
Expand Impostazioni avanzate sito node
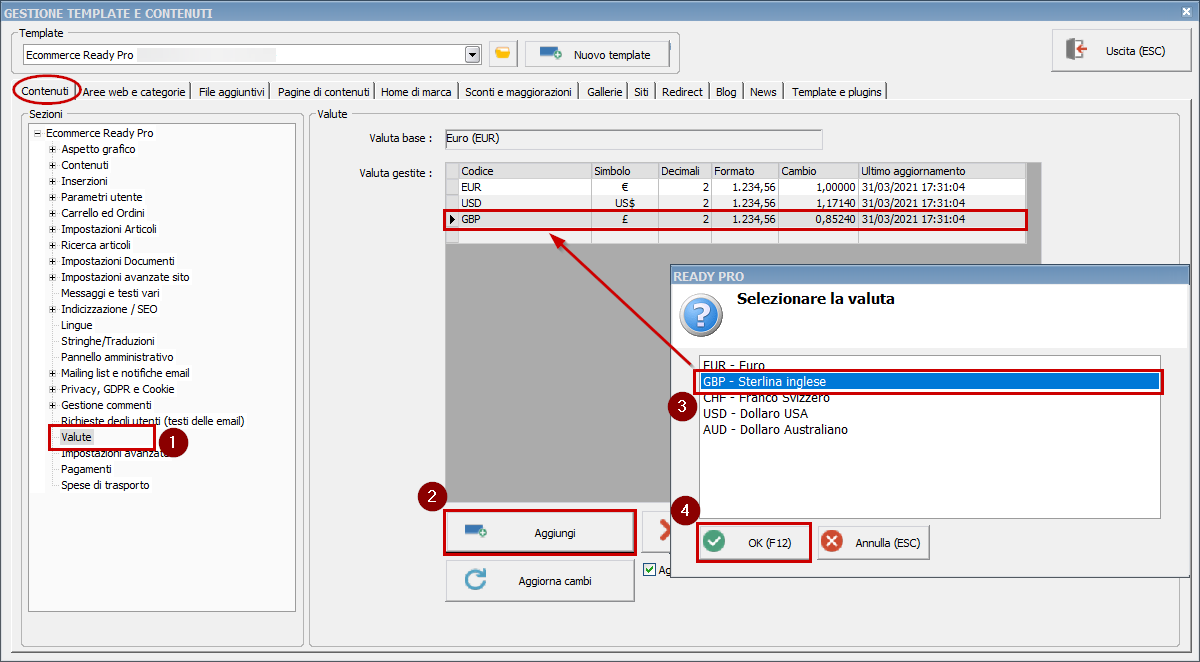(53, 277)
